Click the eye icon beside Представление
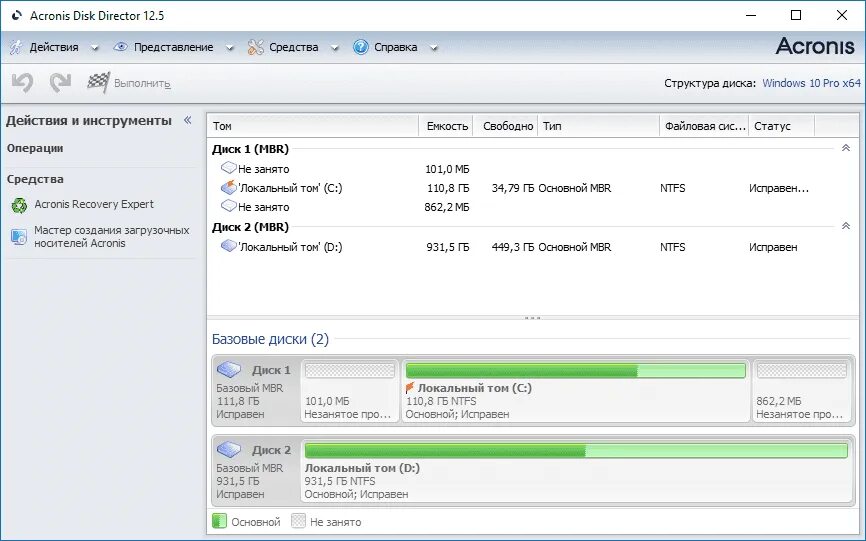Image resolution: width=866 pixels, height=541 pixels. (x=120, y=47)
